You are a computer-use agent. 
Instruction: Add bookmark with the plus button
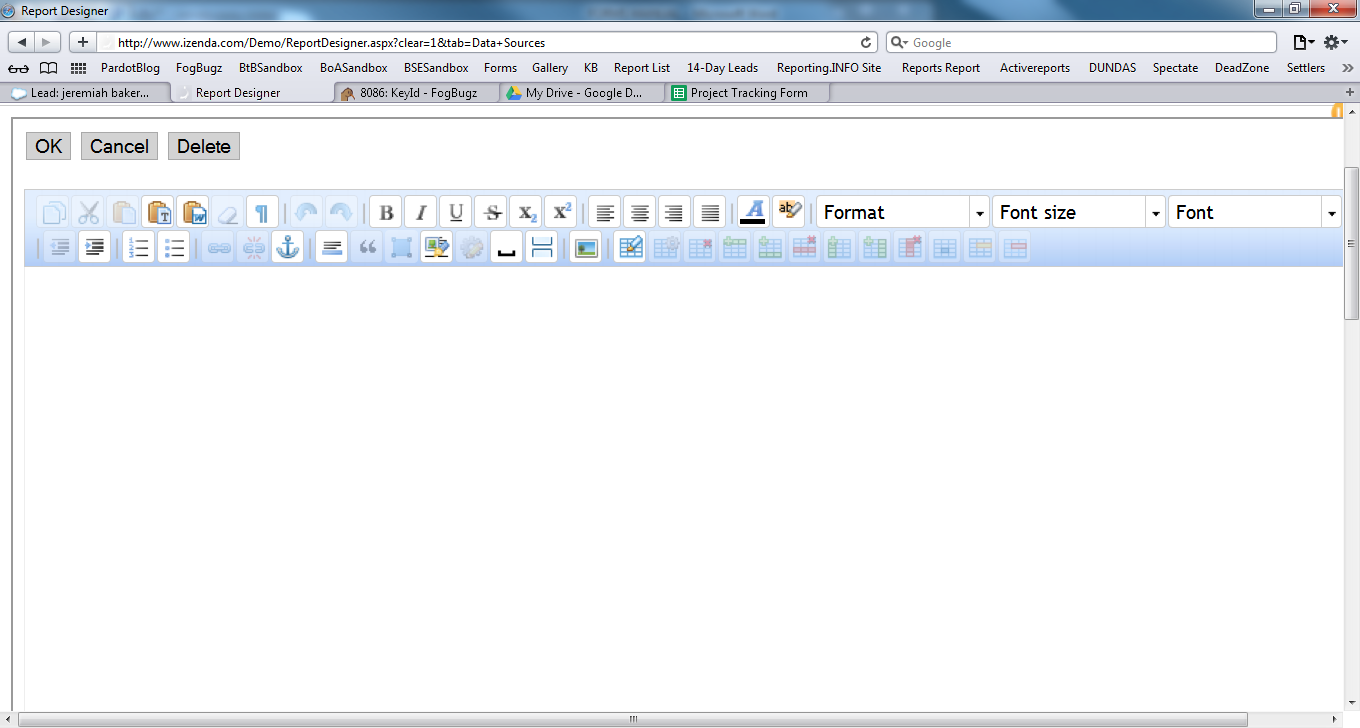click(83, 42)
